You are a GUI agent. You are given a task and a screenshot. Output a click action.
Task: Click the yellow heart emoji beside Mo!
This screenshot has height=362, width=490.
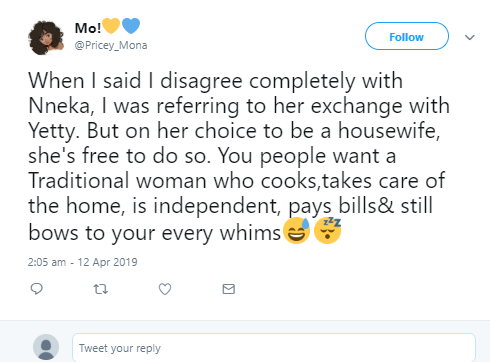point(111,26)
